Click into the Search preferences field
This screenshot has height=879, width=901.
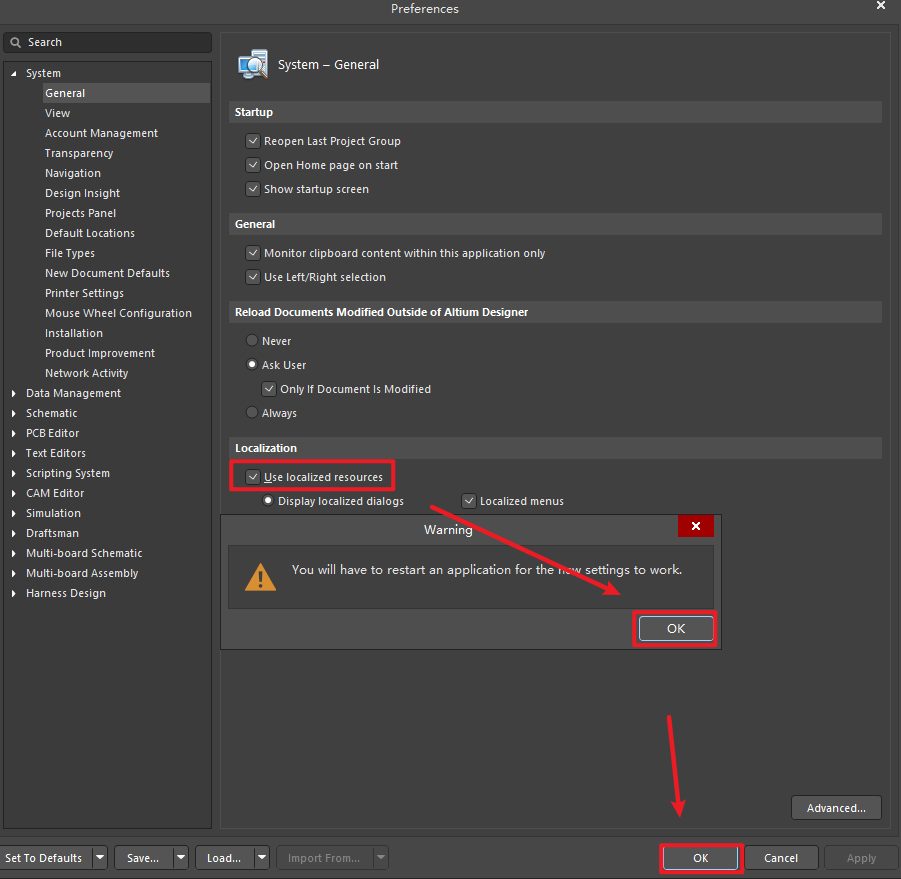115,43
